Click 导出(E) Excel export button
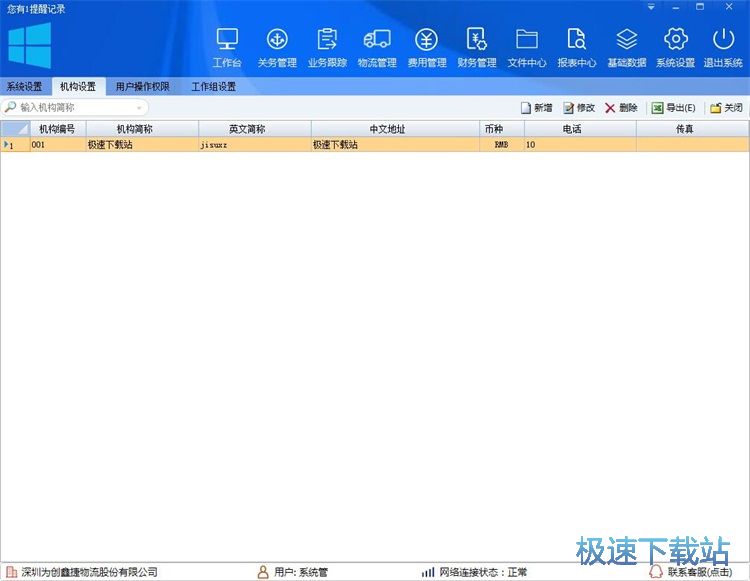 (673, 108)
